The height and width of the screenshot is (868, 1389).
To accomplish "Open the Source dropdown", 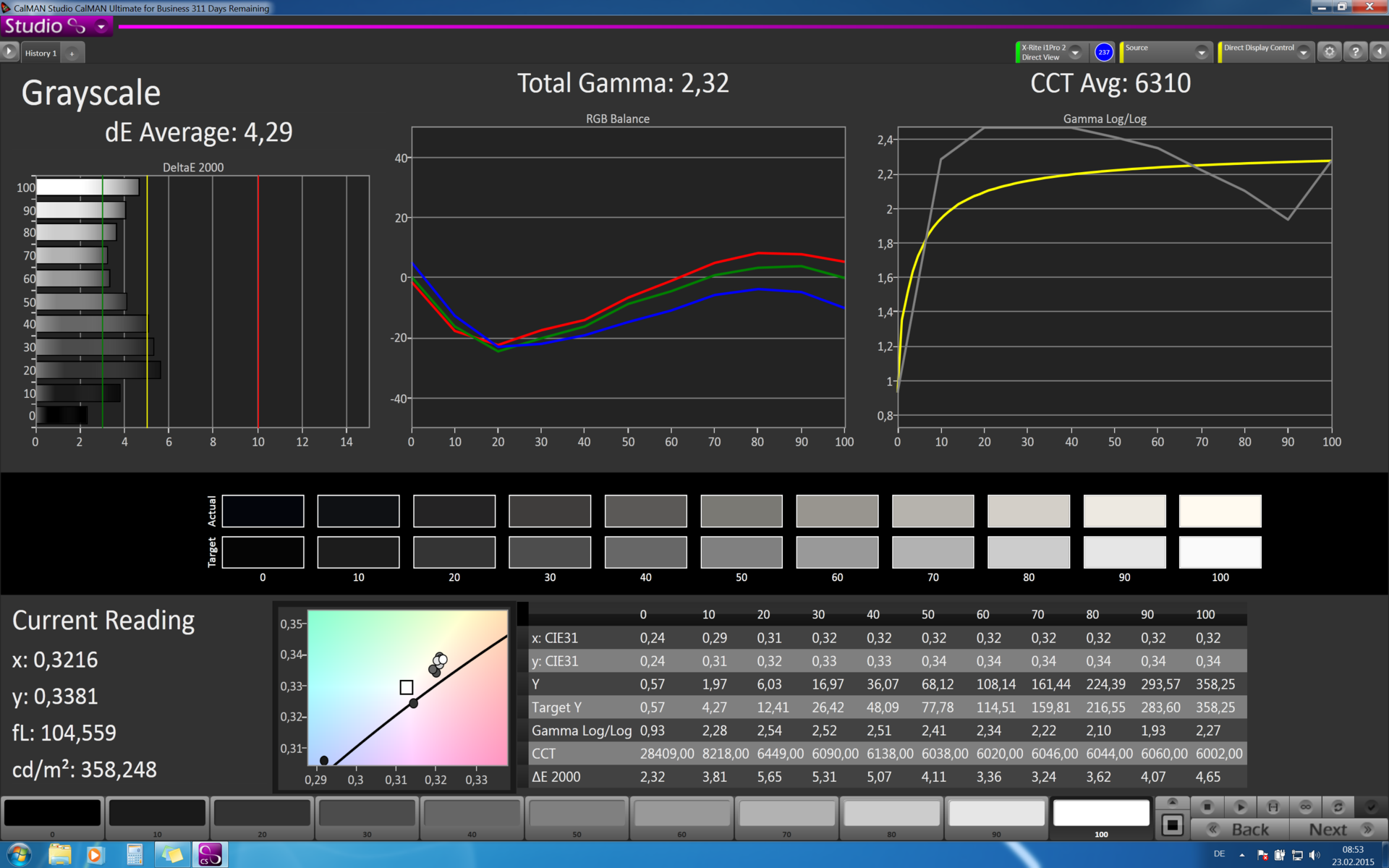I will coord(1201,52).
